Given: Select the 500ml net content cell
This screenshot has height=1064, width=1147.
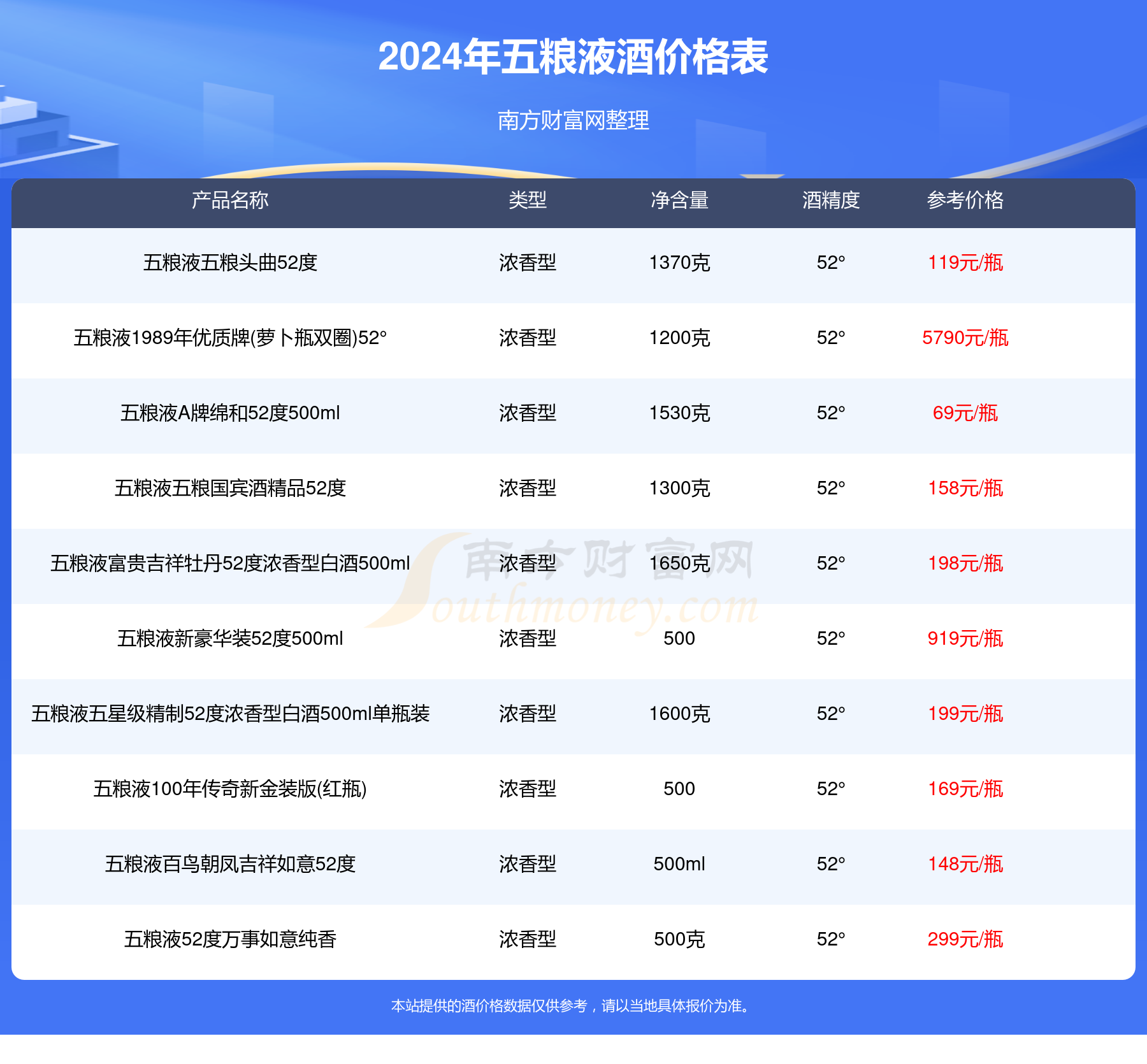Looking at the screenshot, I should tap(679, 864).
